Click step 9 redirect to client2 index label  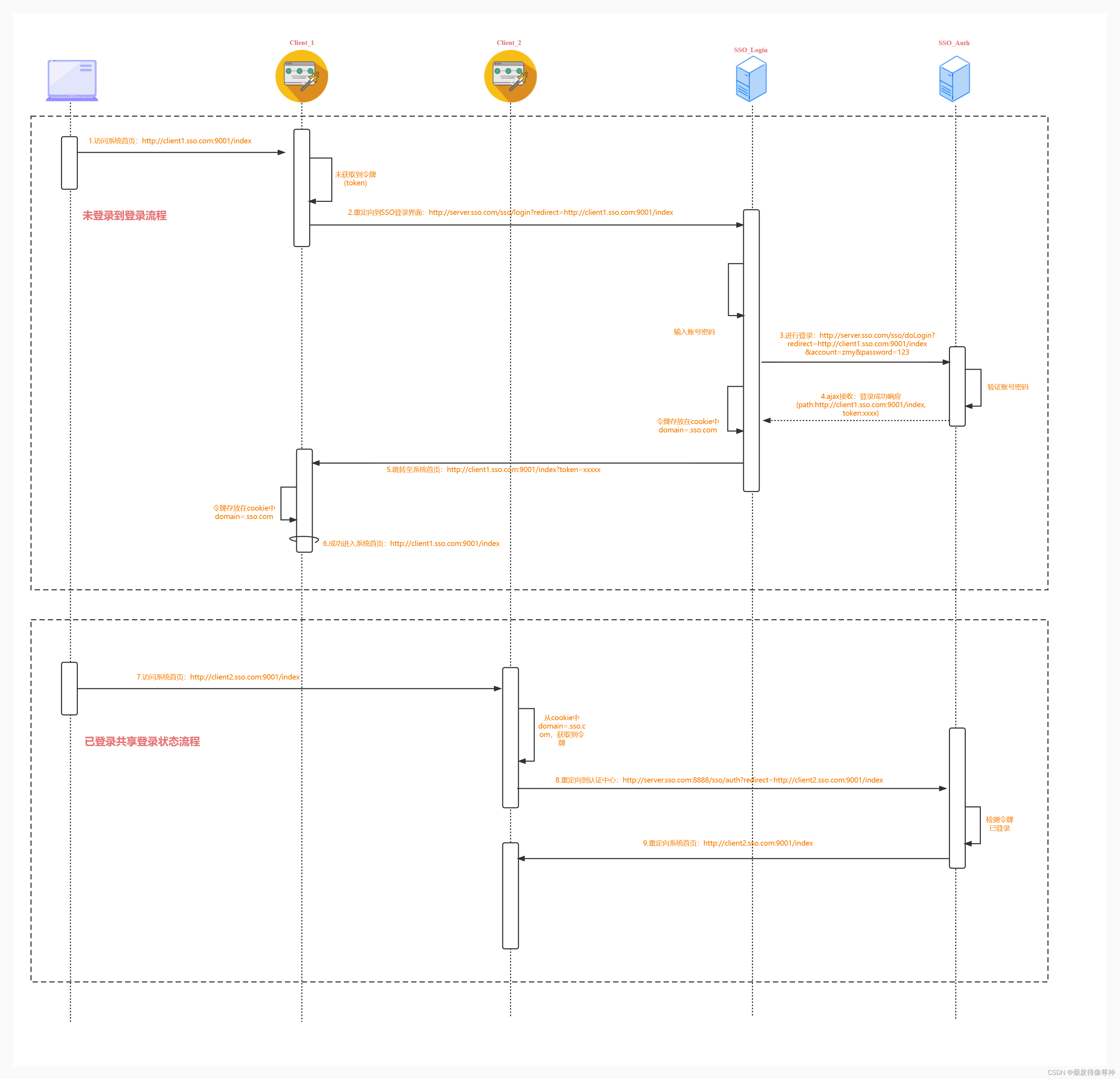click(x=727, y=843)
